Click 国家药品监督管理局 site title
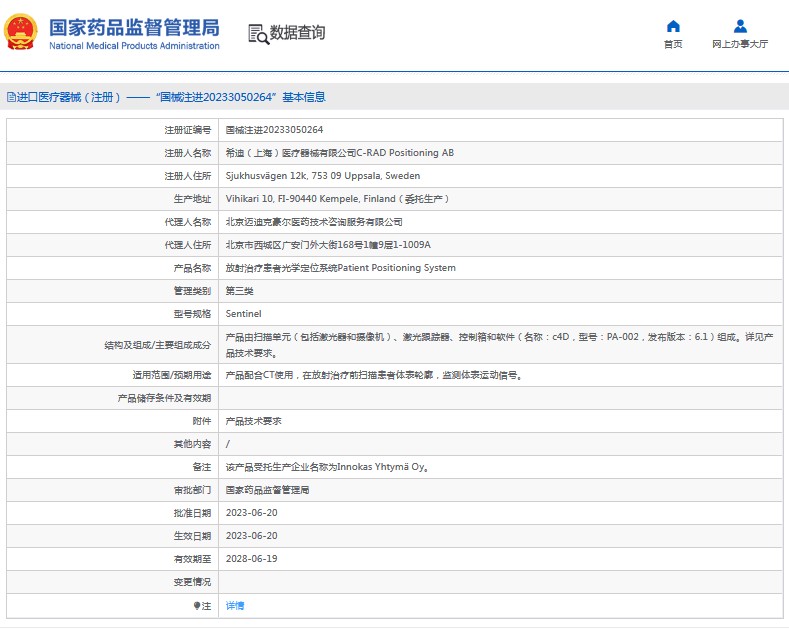The width and height of the screenshot is (789, 629). pyautogui.click(x=134, y=28)
